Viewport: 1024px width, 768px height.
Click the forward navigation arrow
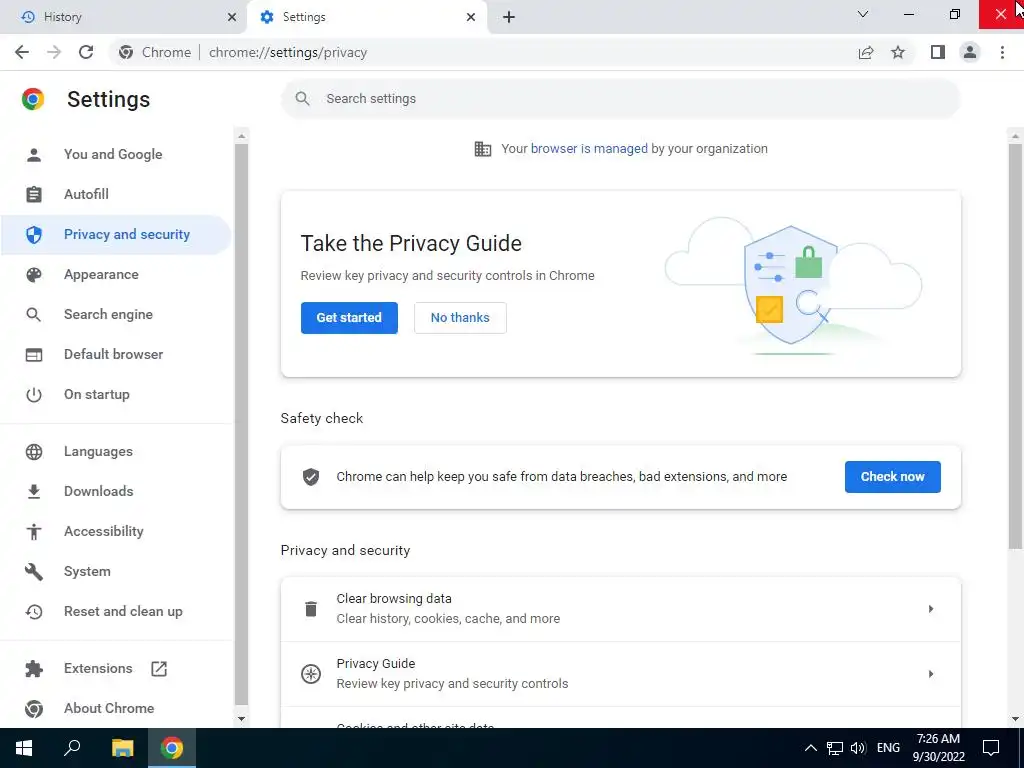tap(54, 52)
